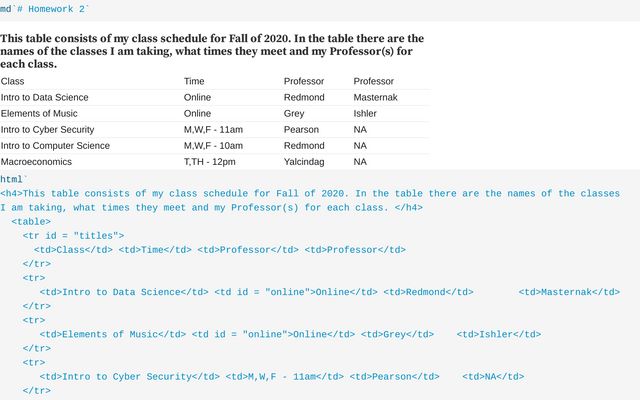Screen dimensions: 640x400
Task: Click the Grey professor table cell
Action: pos(294,113)
